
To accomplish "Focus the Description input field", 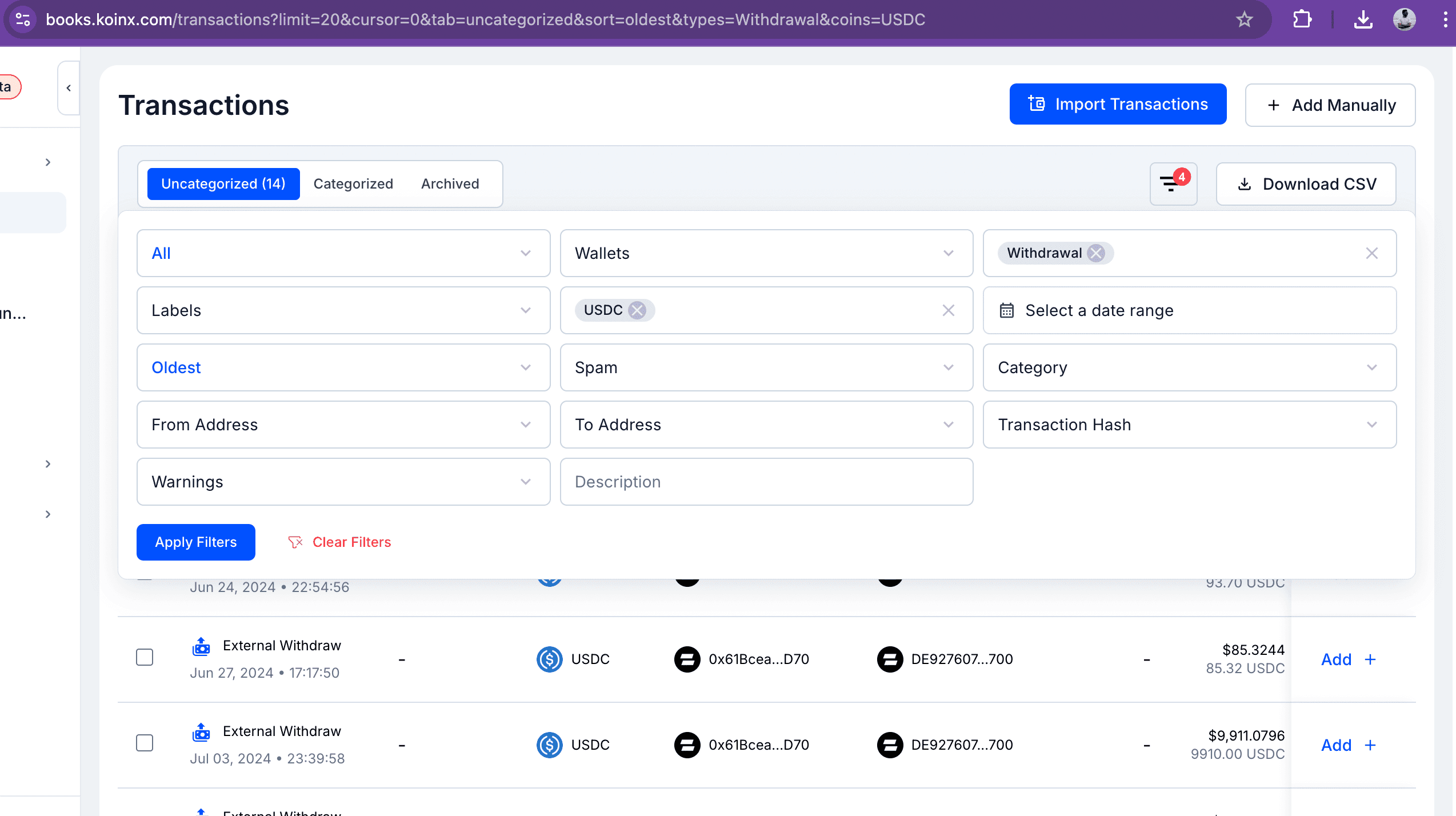I will click(766, 482).
